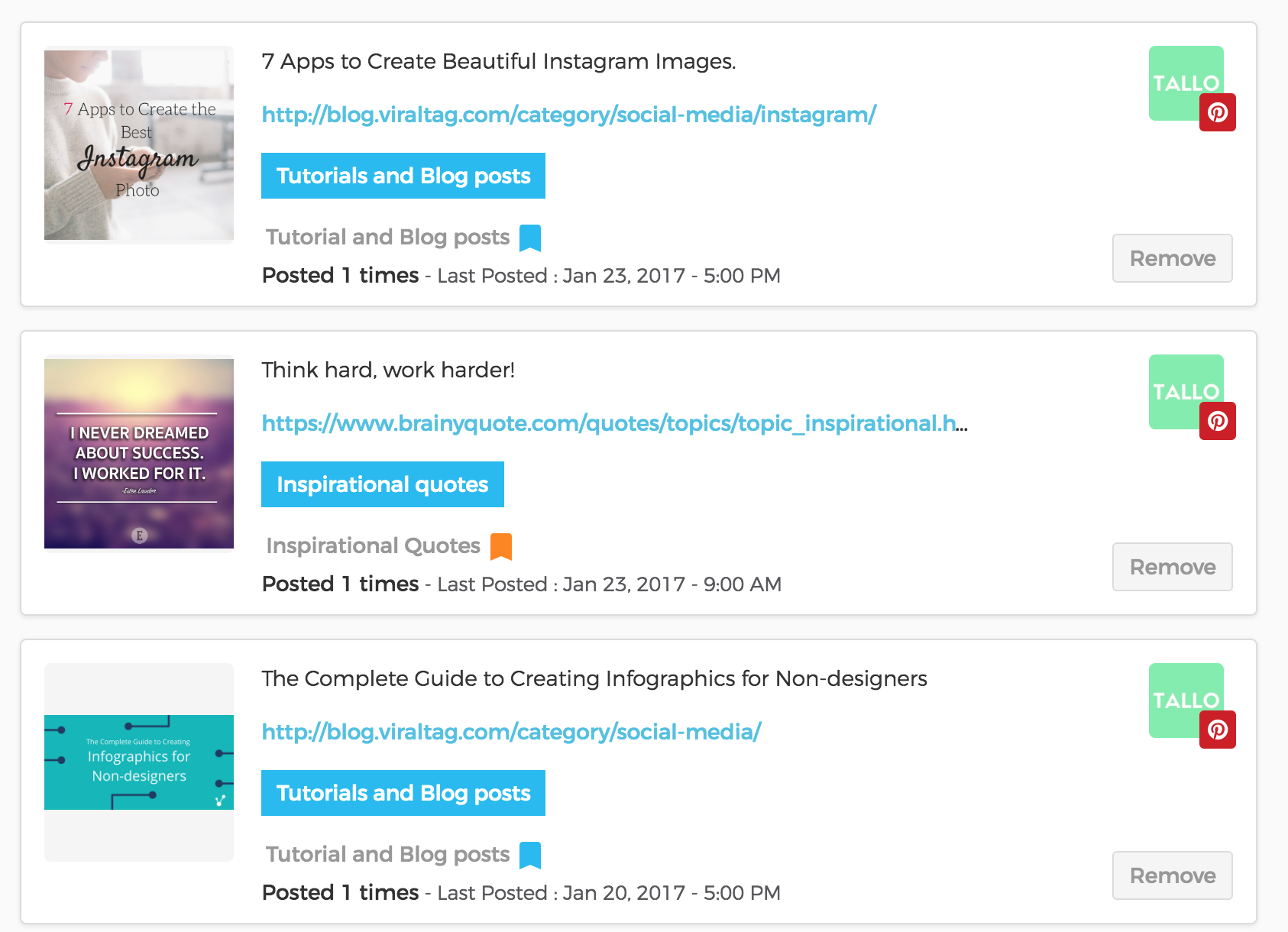Click the Tutorials and Blog posts tag on the Instagram apps post

click(403, 176)
